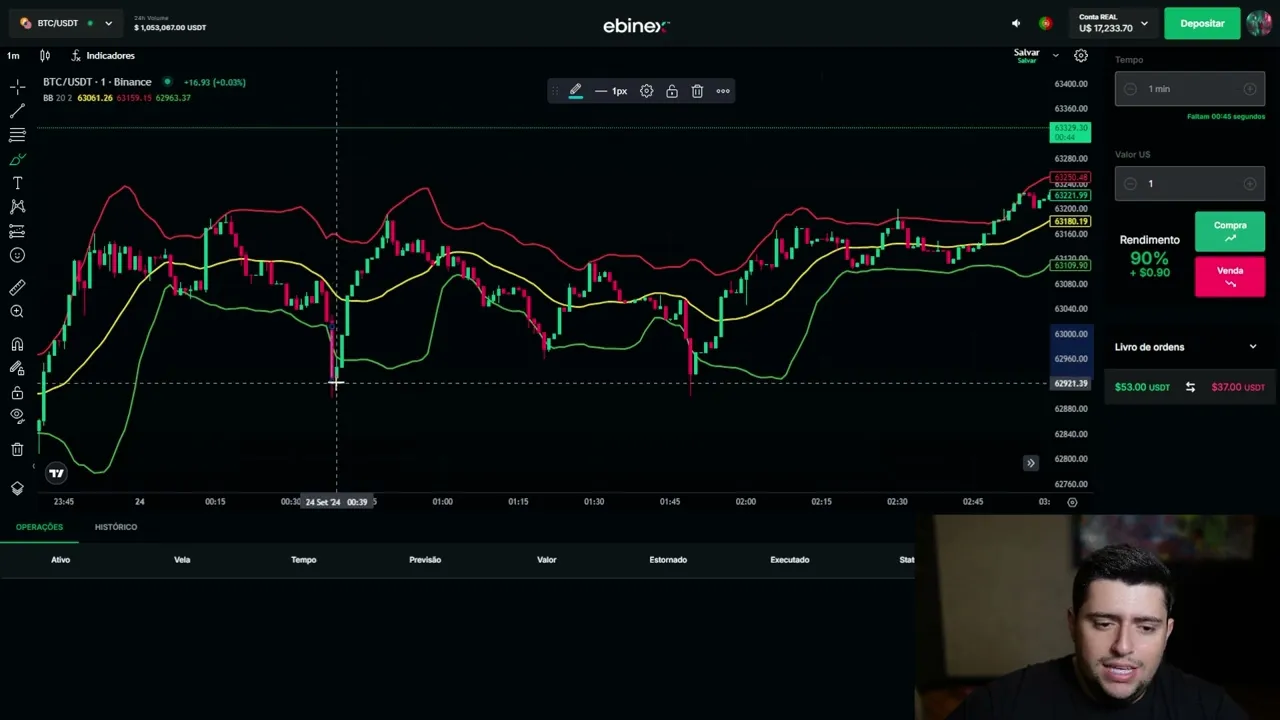1280x720 pixels.
Task: Increase Tempo with plus button
Action: [x=1250, y=89]
